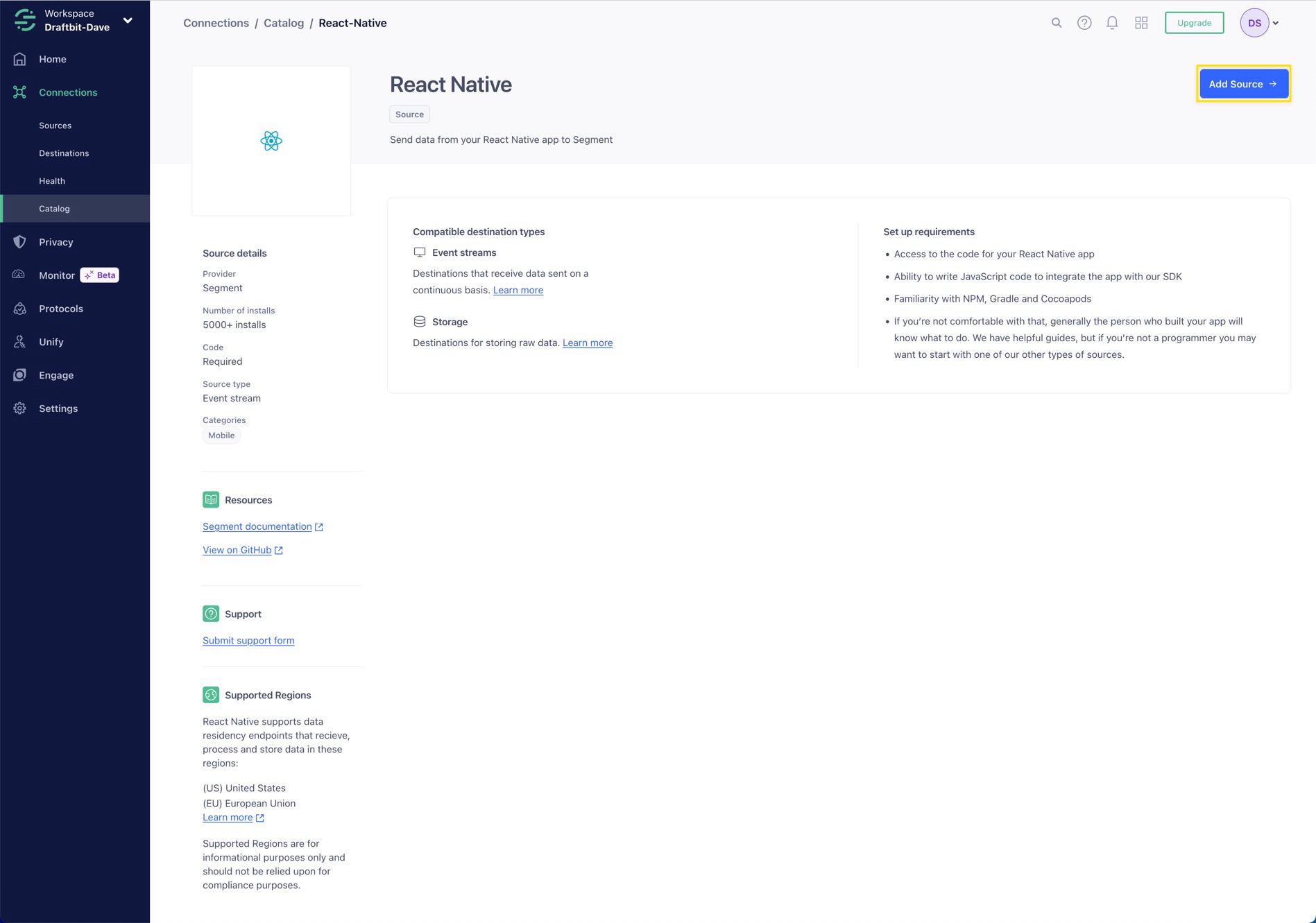The image size is (1316, 923).
Task: Open the apps grid icon
Action: (x=1141, y=23)
